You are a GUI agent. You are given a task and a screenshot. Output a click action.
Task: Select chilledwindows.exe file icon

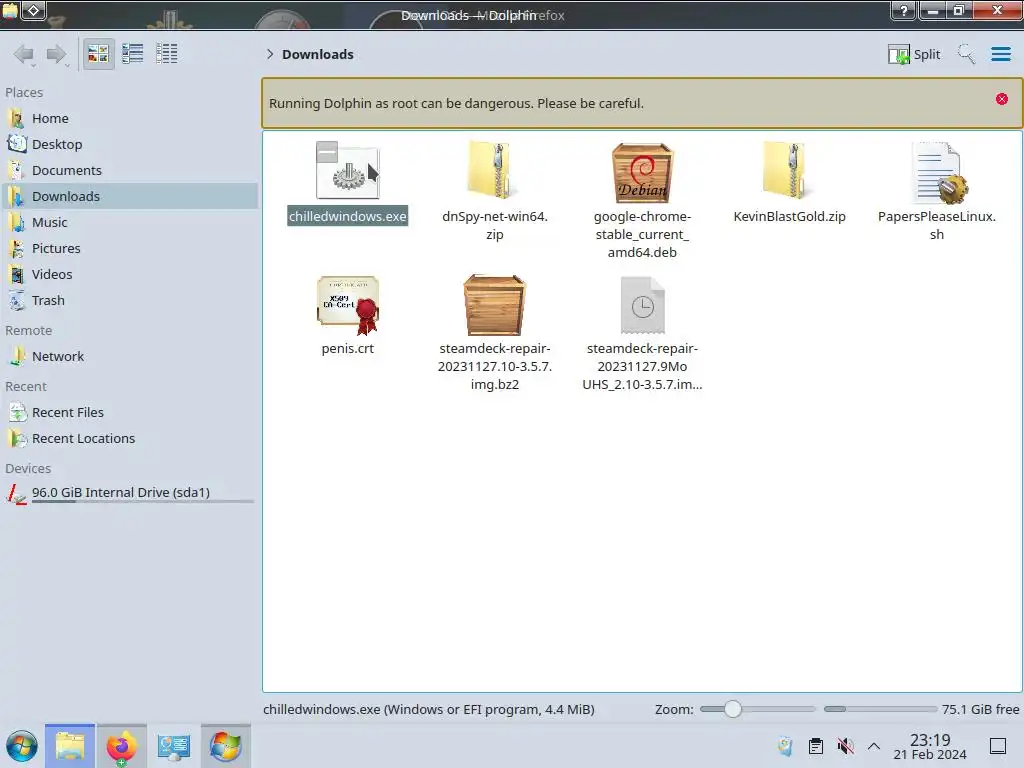click(x=347, y=171)
